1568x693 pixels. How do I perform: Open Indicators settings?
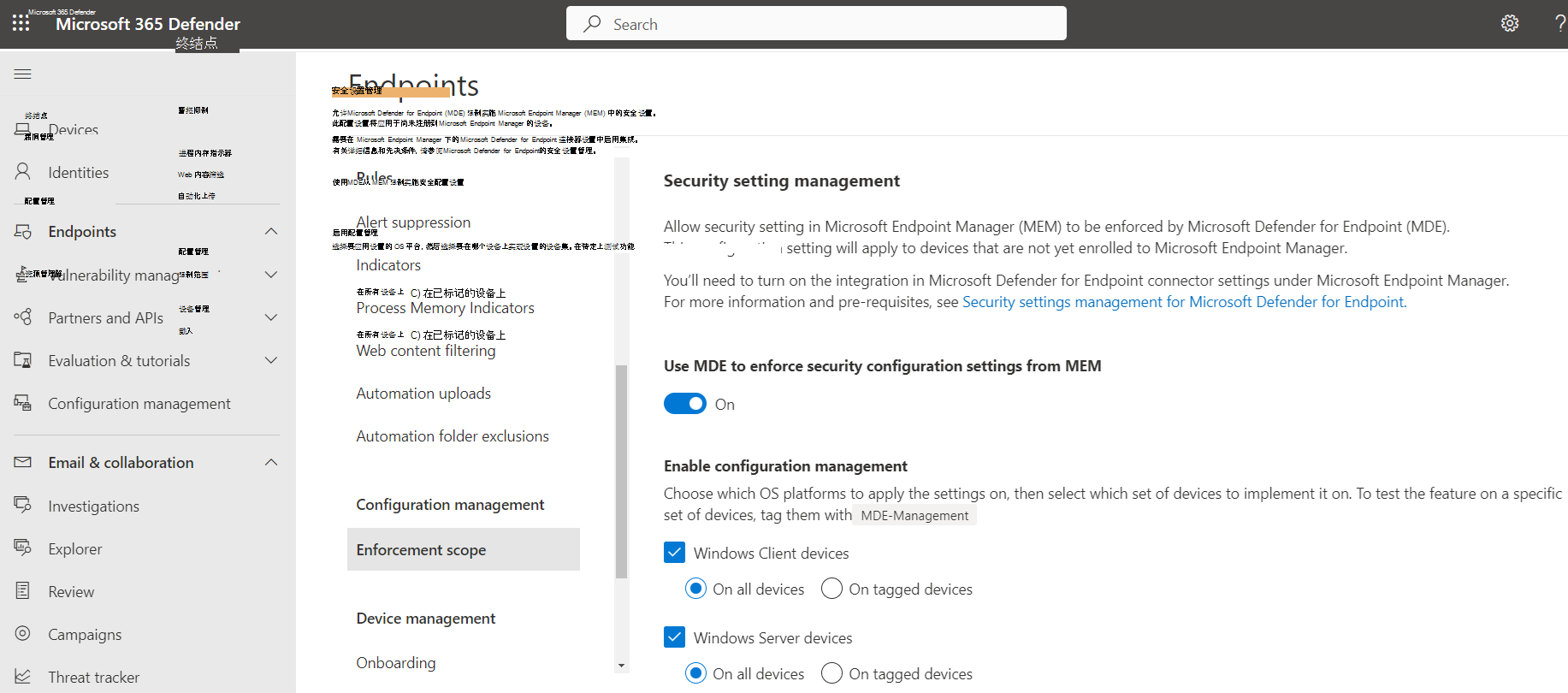(x=388, y=265)
